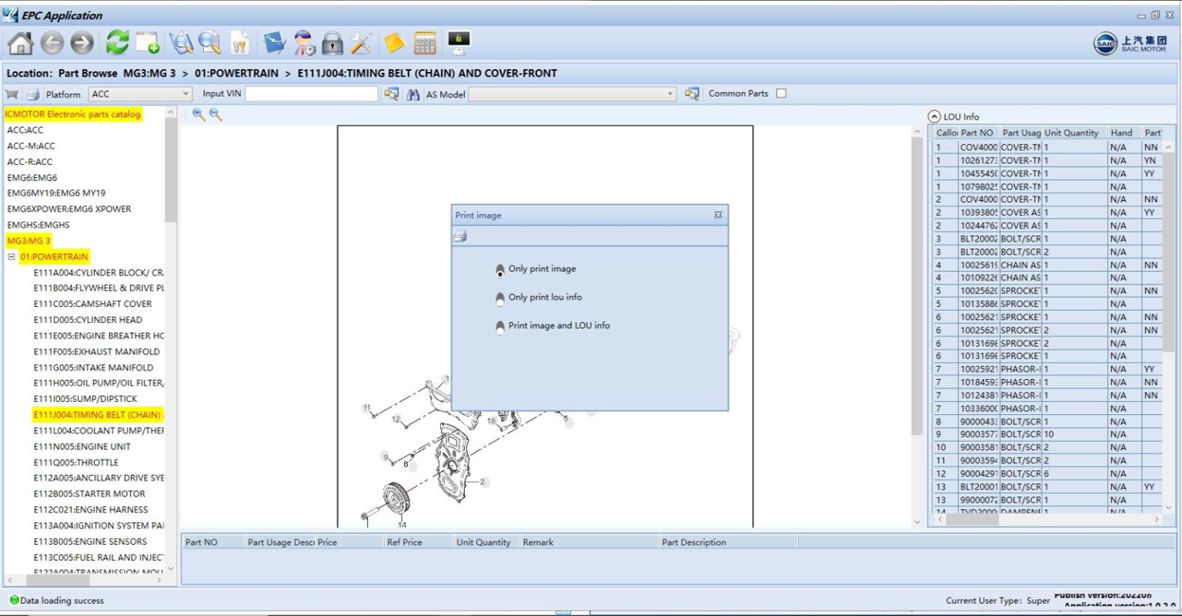Select E111C005:CAMSHAFT COVER in the tree
The height and width of the screenshot is (616, 1182).
coord(93,304)
